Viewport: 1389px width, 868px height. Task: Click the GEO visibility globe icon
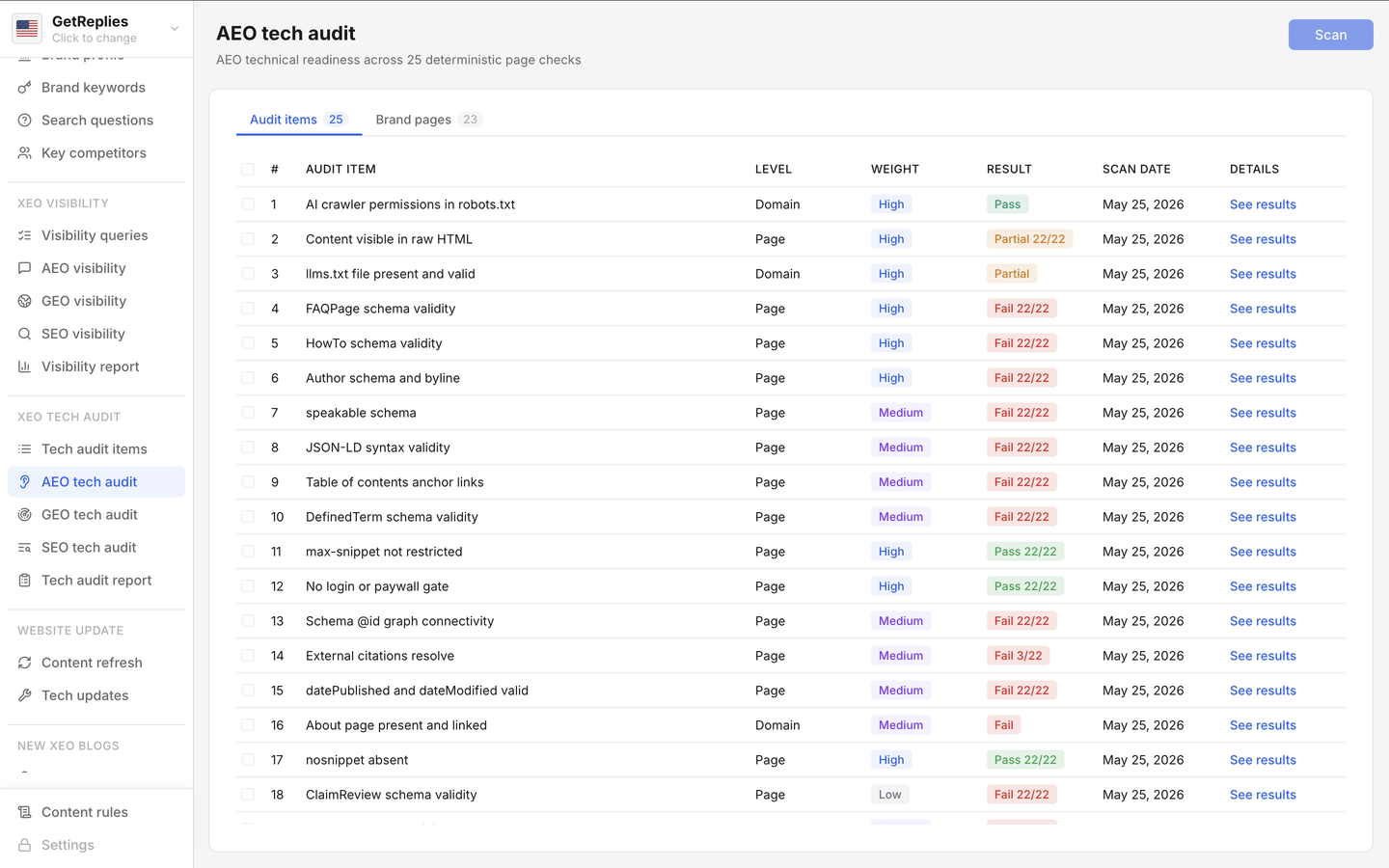[25, 301]
